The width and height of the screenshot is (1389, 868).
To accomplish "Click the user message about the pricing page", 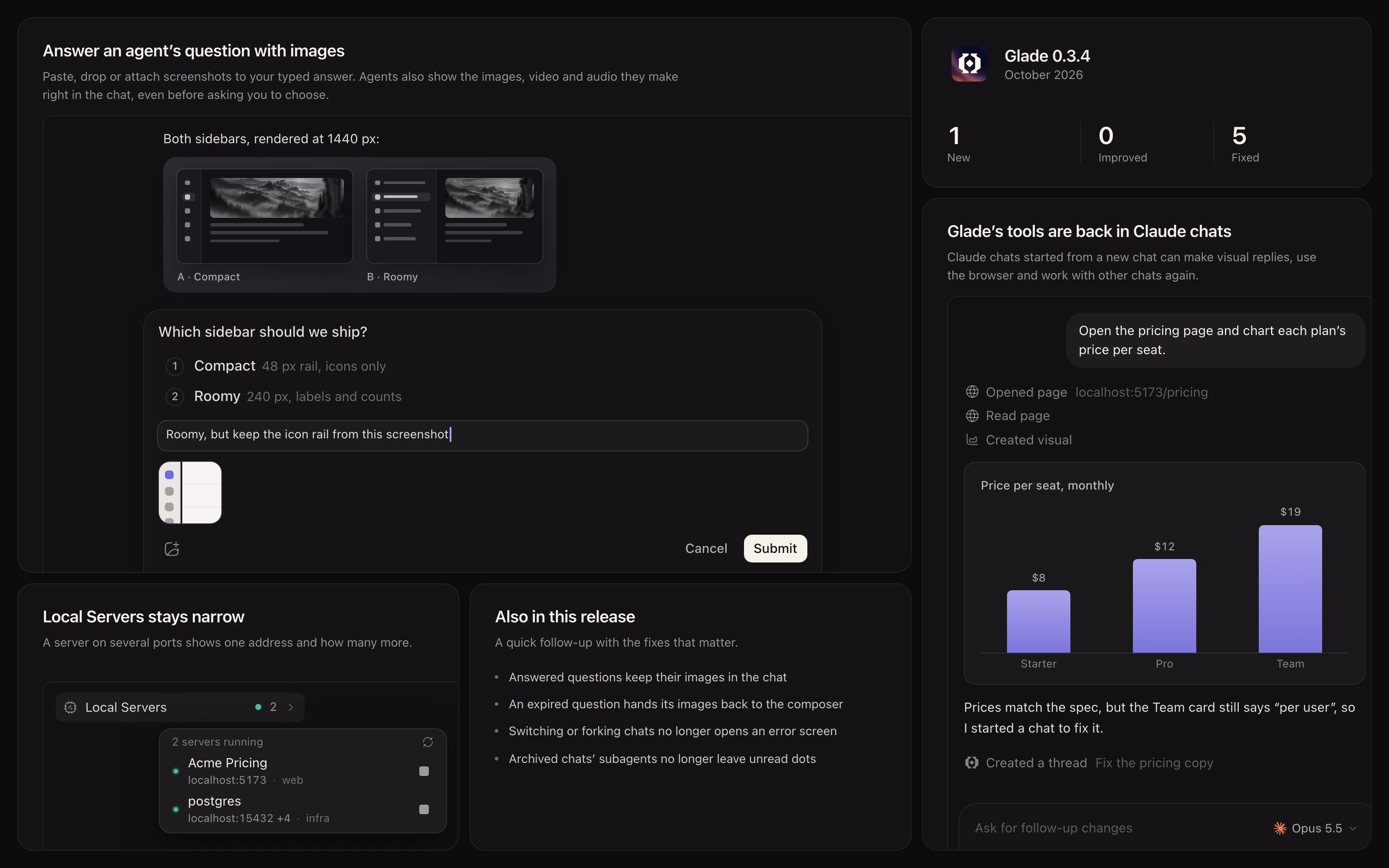I will tap(1215, 340).
